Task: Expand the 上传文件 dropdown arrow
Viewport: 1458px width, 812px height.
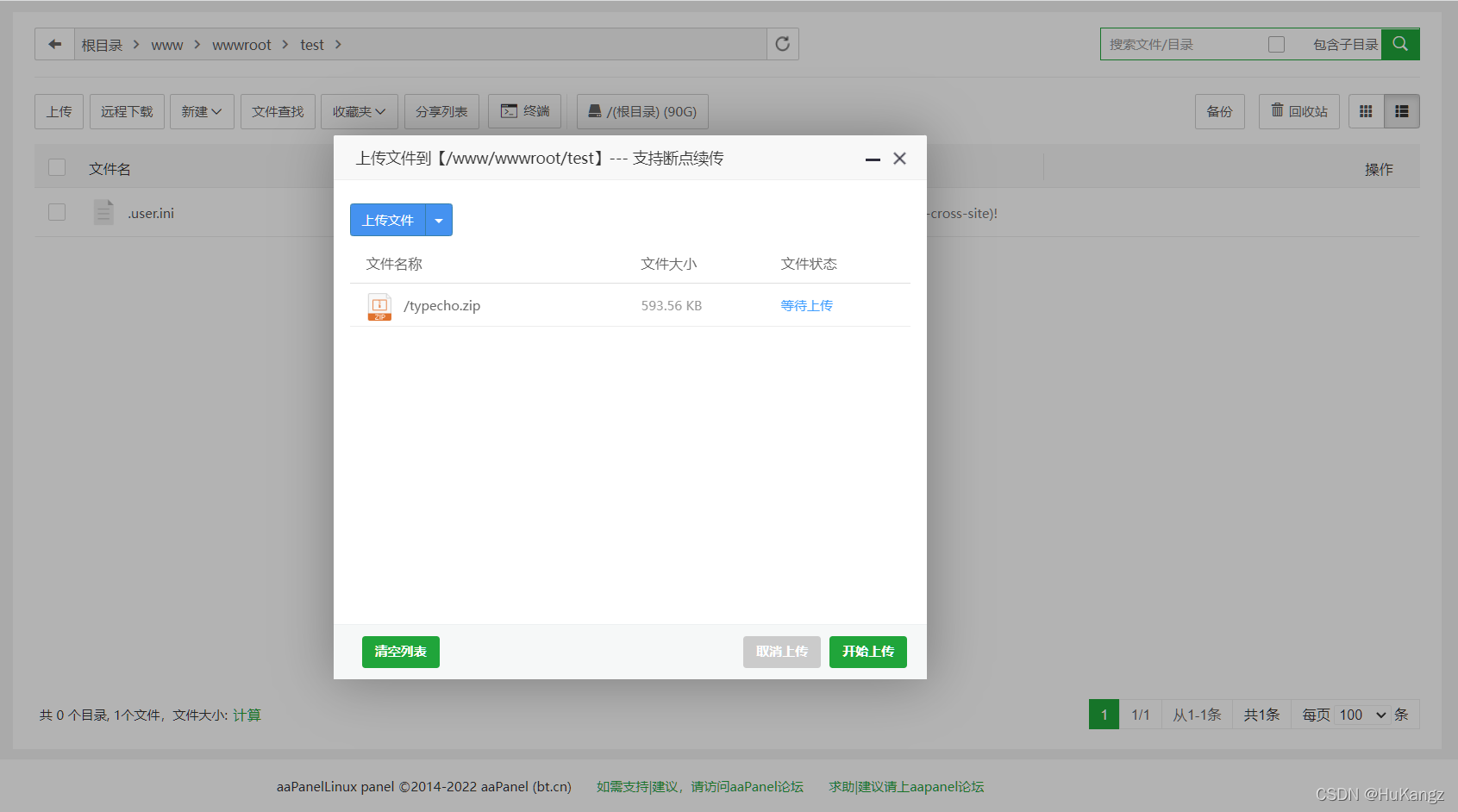Action: click(x=439, y=220)
